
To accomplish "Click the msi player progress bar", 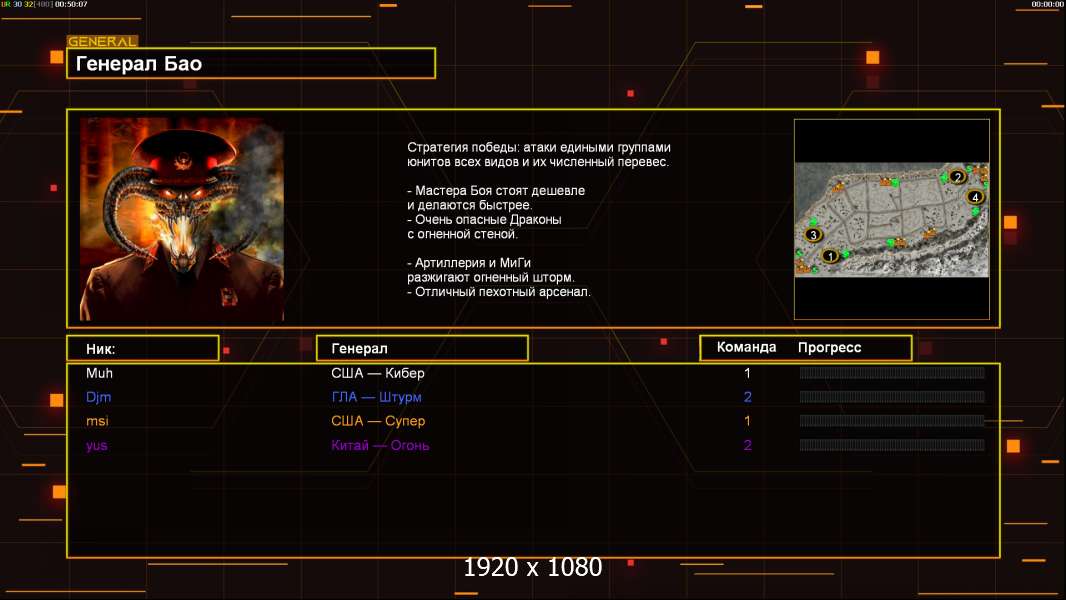I will pos(892,421).
